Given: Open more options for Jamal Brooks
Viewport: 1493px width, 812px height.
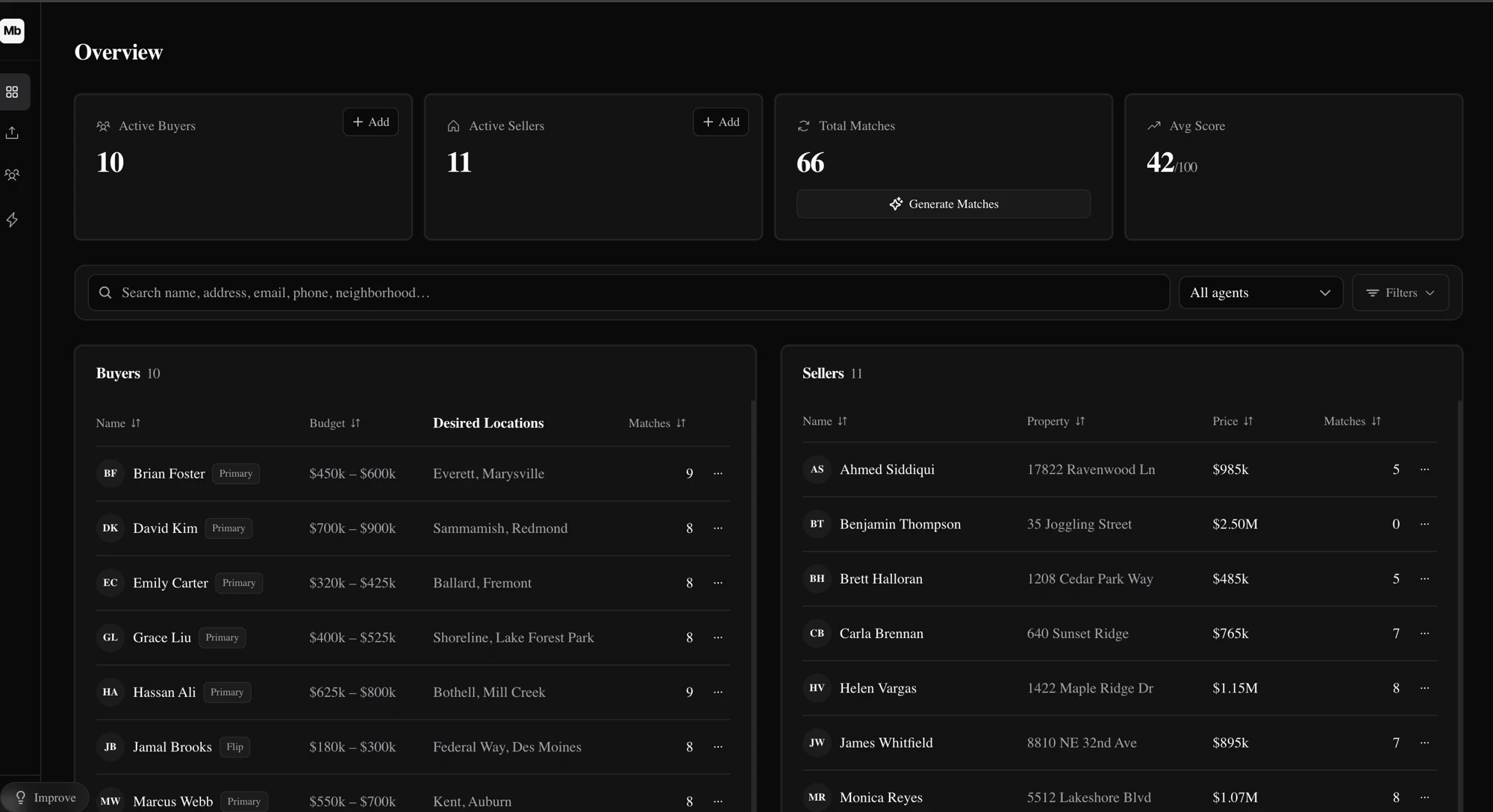Looking at the screenshot, I should (718, 747).
